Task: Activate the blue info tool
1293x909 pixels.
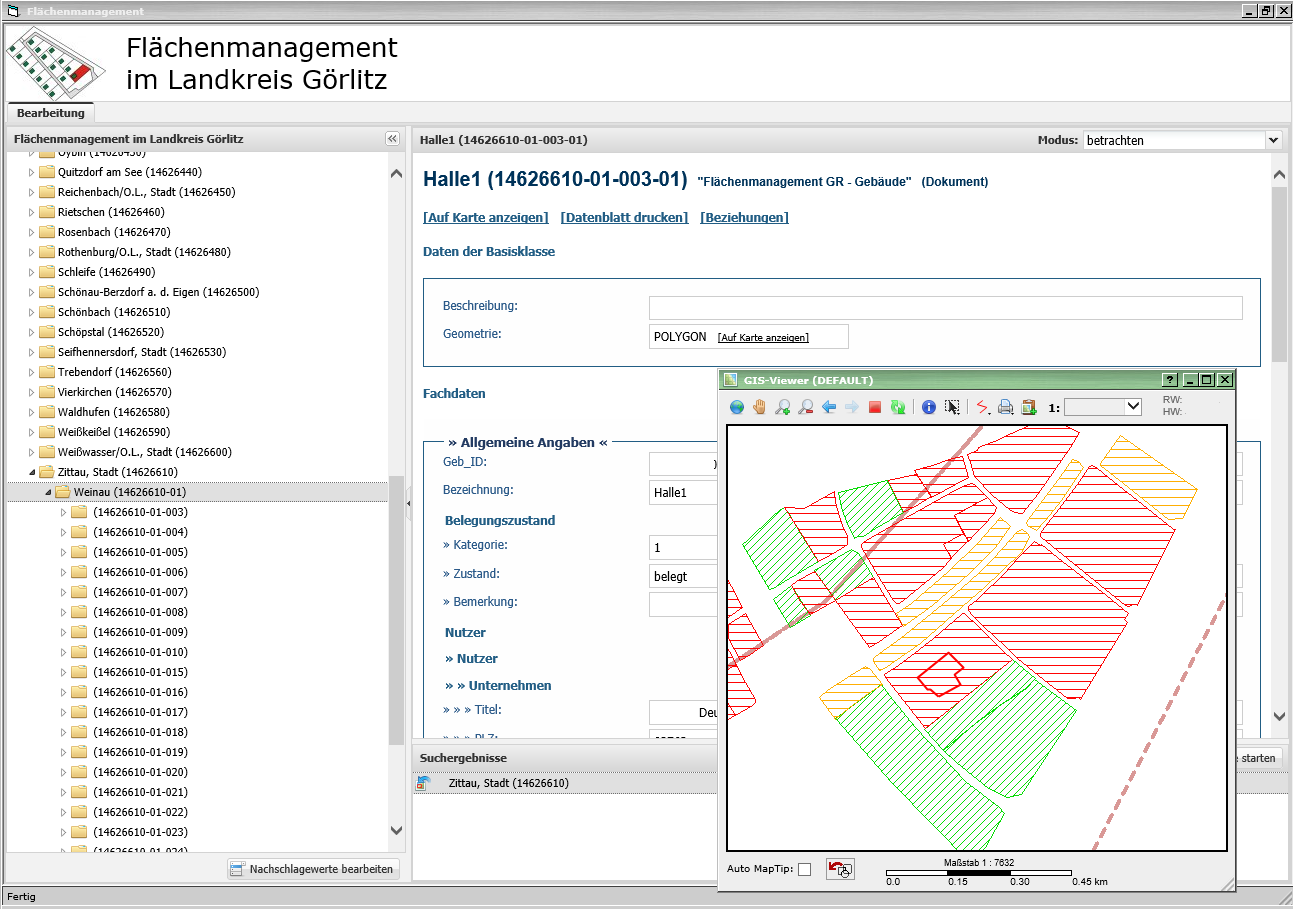Action: (x=929, y=407)
